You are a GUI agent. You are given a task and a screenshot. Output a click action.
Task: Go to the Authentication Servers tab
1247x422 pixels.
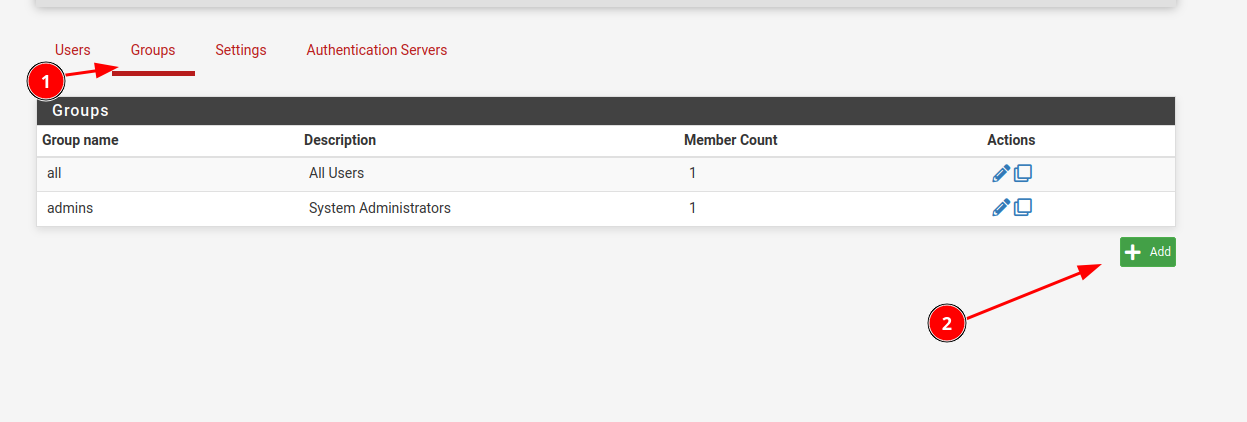[x=377, y=50]
